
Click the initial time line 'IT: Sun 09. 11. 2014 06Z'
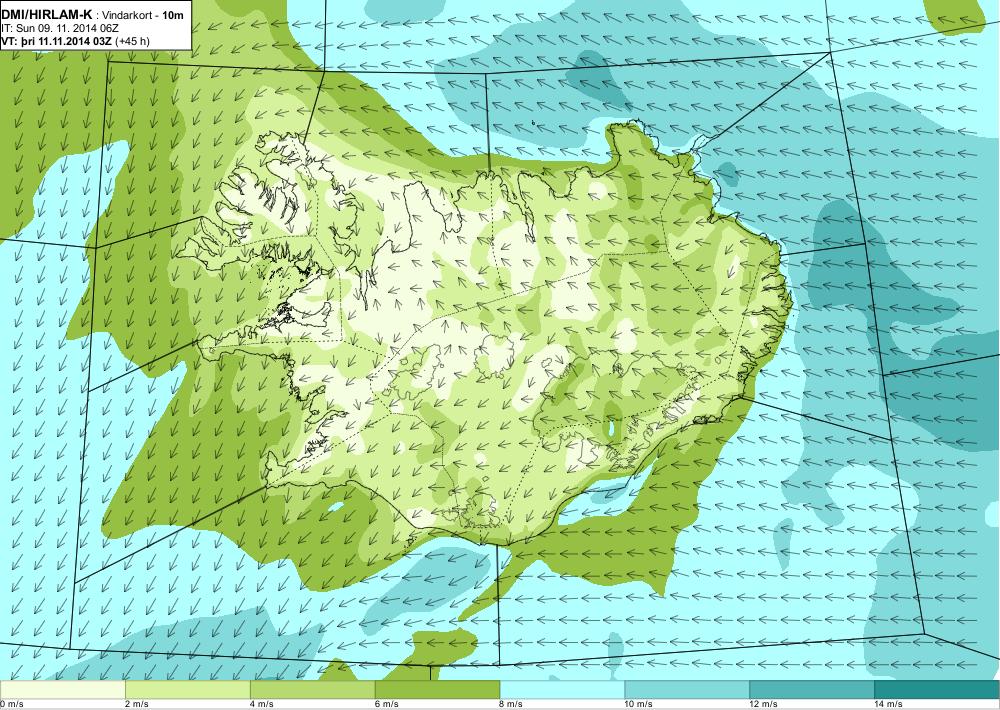point(60,28)
